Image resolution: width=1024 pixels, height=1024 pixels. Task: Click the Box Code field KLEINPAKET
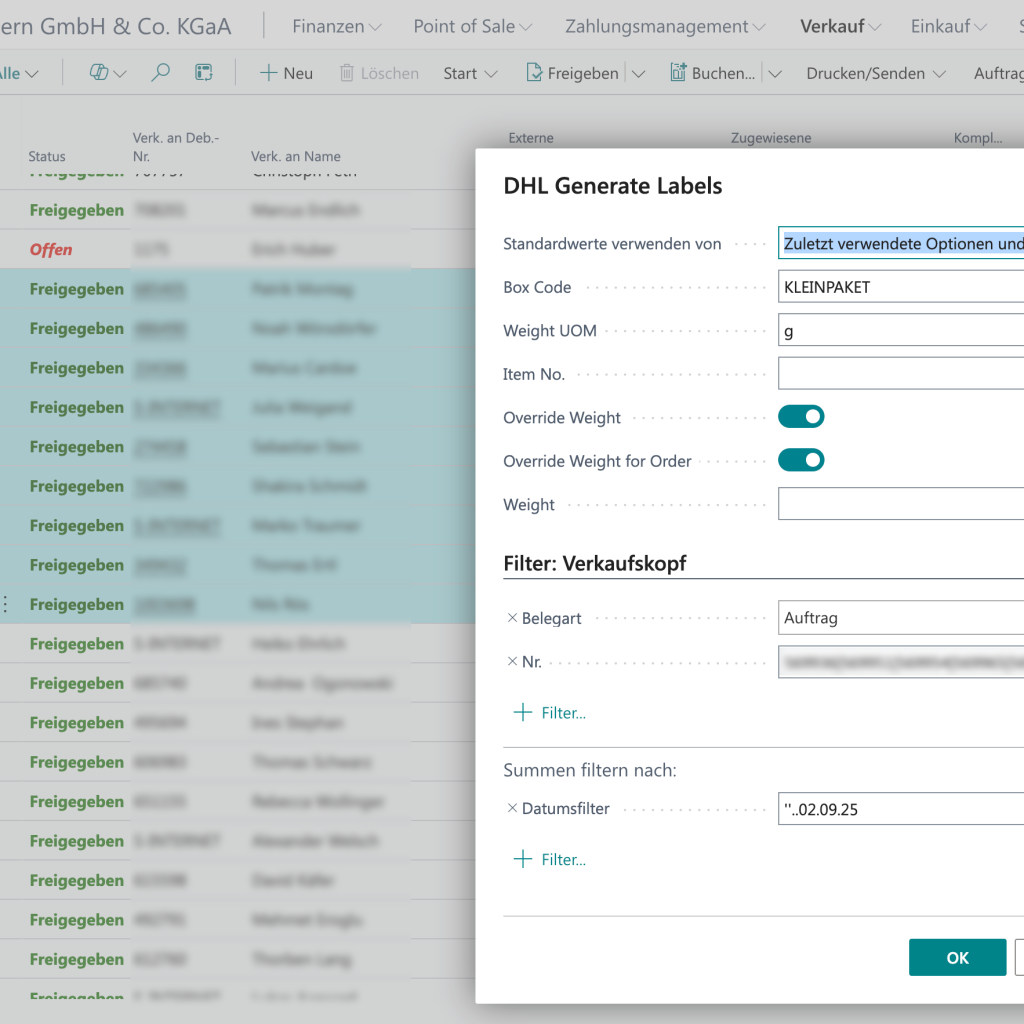tap(901, 287)
